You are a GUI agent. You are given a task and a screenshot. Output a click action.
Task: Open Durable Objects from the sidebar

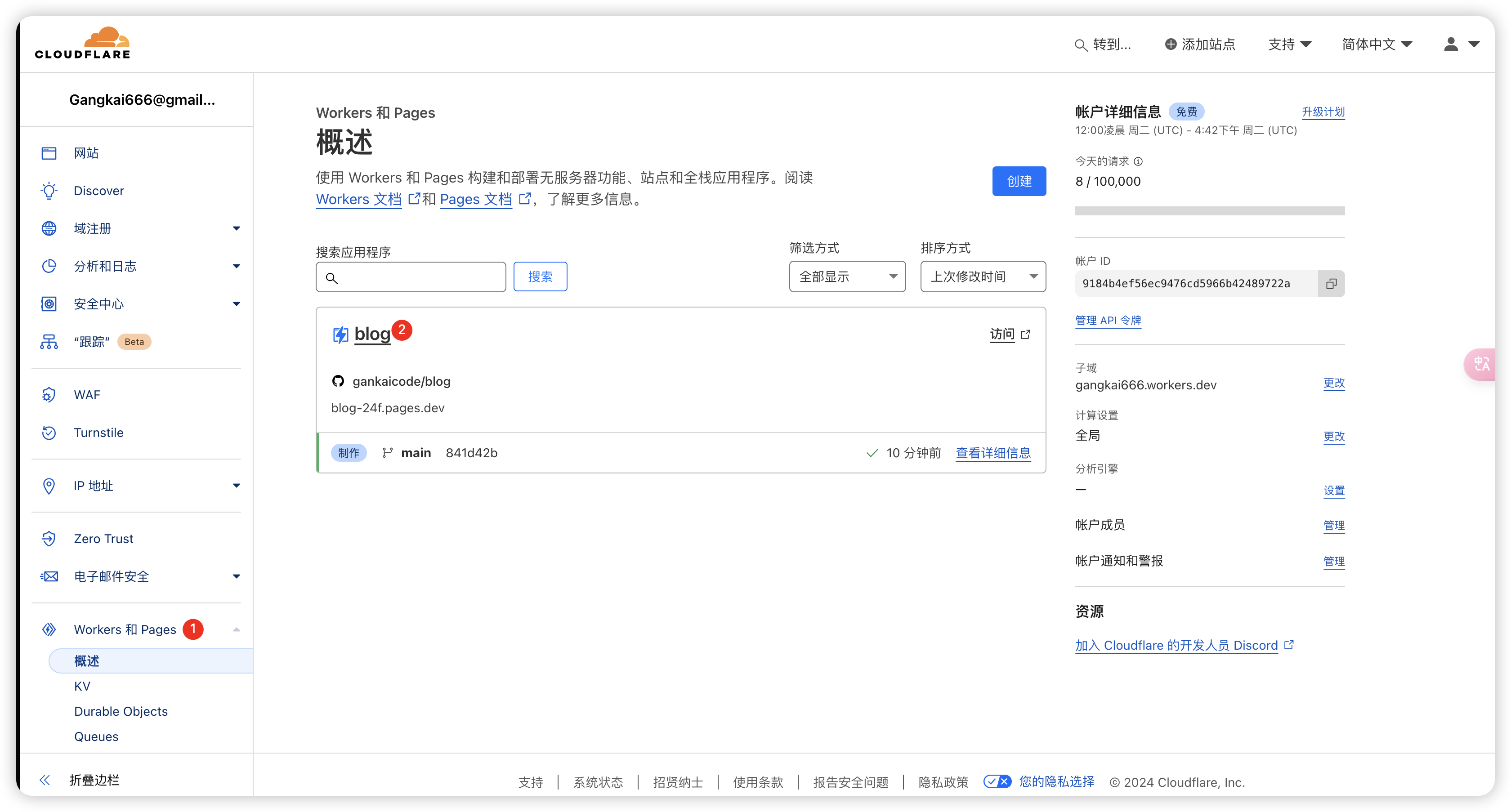120,711
